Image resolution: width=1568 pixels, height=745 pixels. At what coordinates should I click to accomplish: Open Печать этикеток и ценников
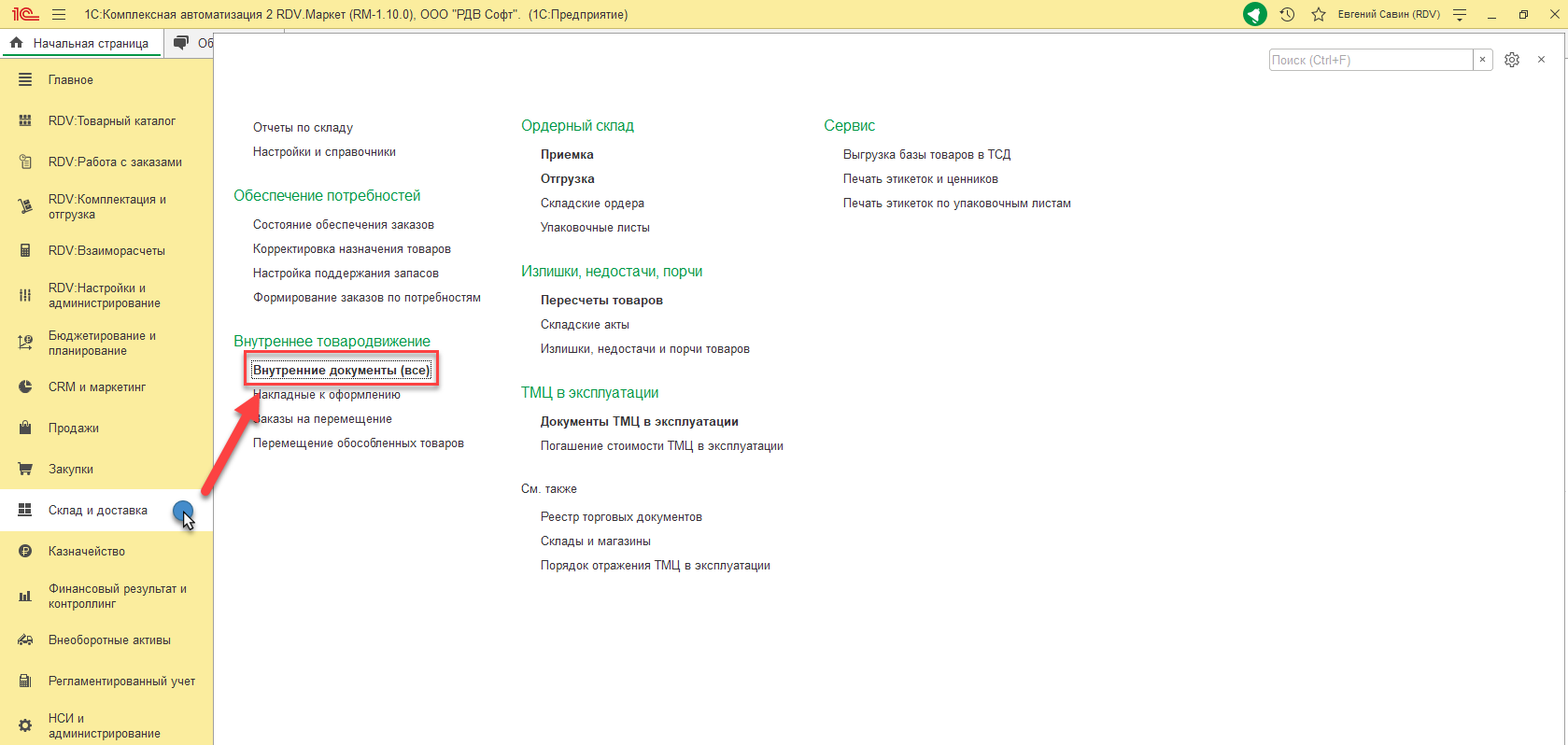click(x=921, y=179)
